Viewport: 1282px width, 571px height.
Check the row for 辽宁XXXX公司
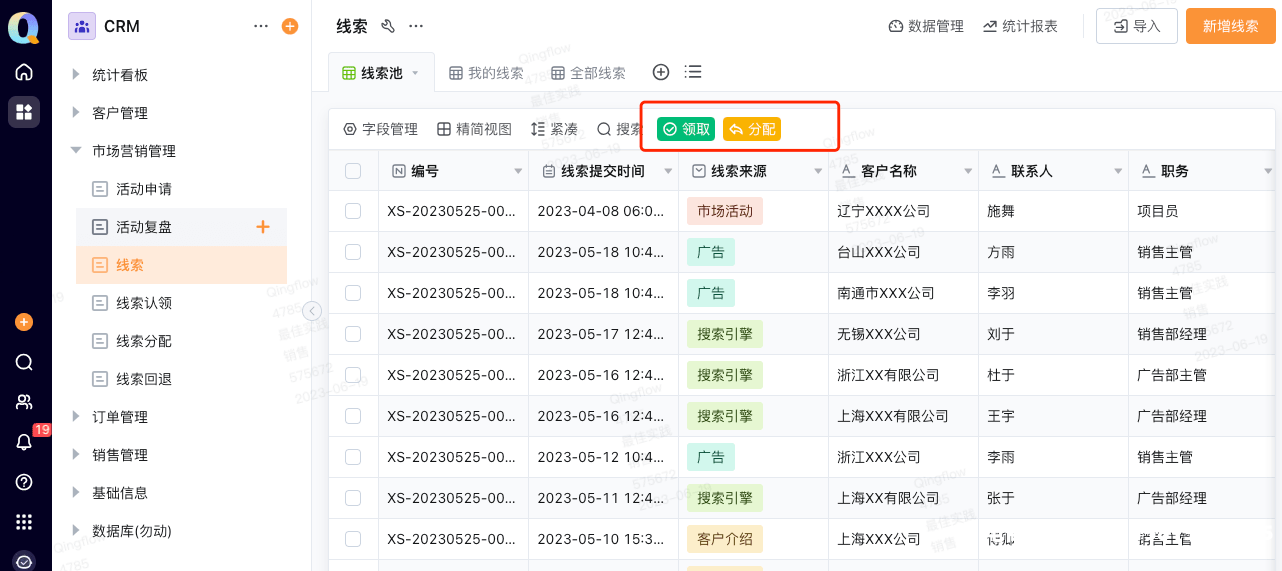pyautogui.click(x=353, y=211)
